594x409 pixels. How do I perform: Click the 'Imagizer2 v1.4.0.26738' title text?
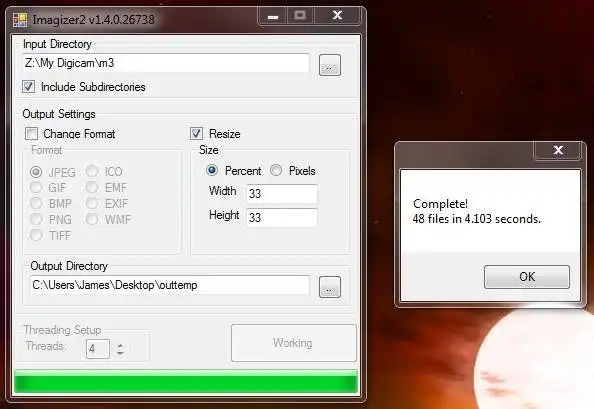click(x=94, y=20)
